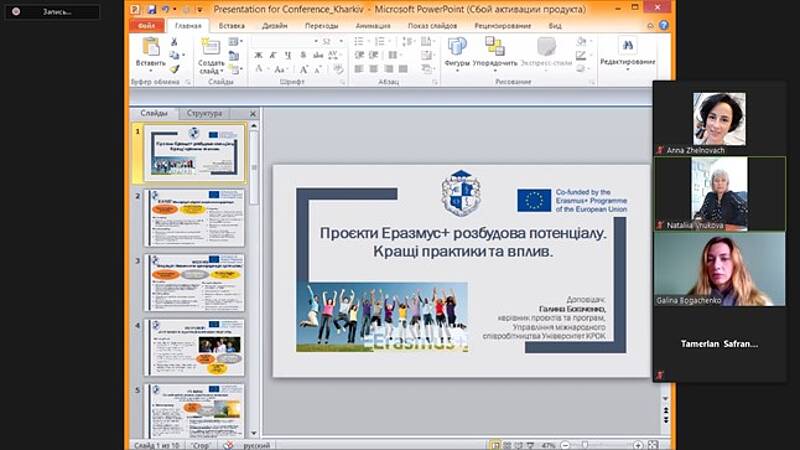Click the Save icon in quick access toolbar
This screenshot has height=450, width=800.
pos(150,10)
